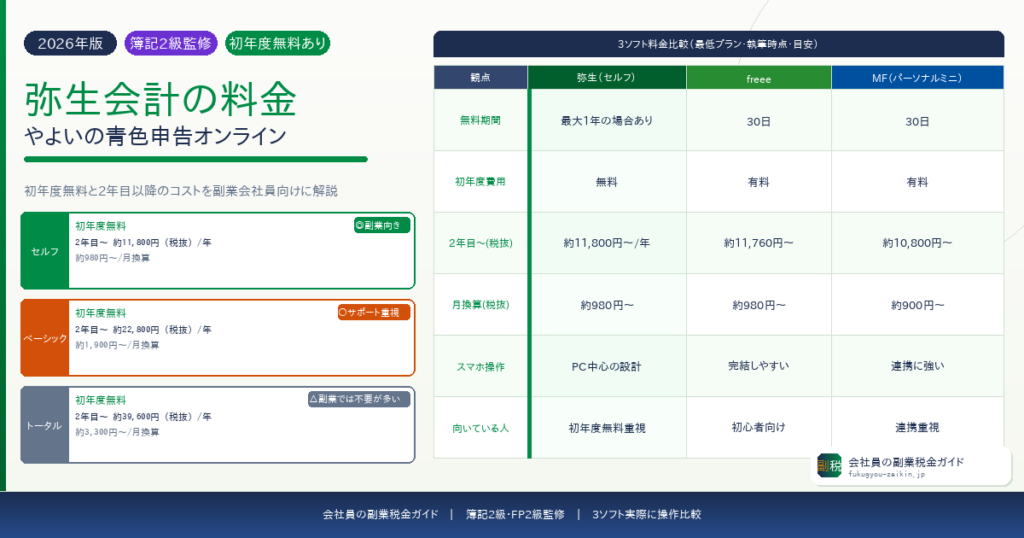The height and width of the screenshot is (538, 1024).
Task: Click 約980円〜/月換算 in セルフ card
Action: pos(112,258)
